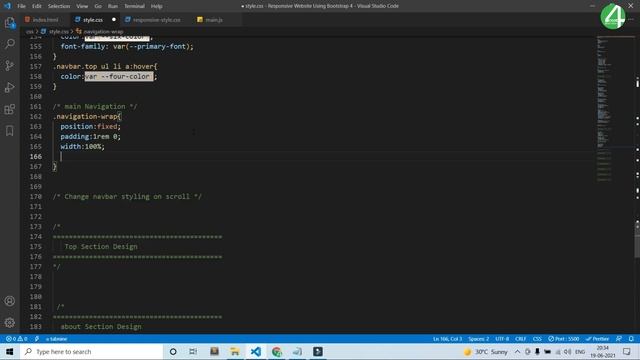Open the File menu
This screenshot has height=360, width=640.
click(22, 6)
